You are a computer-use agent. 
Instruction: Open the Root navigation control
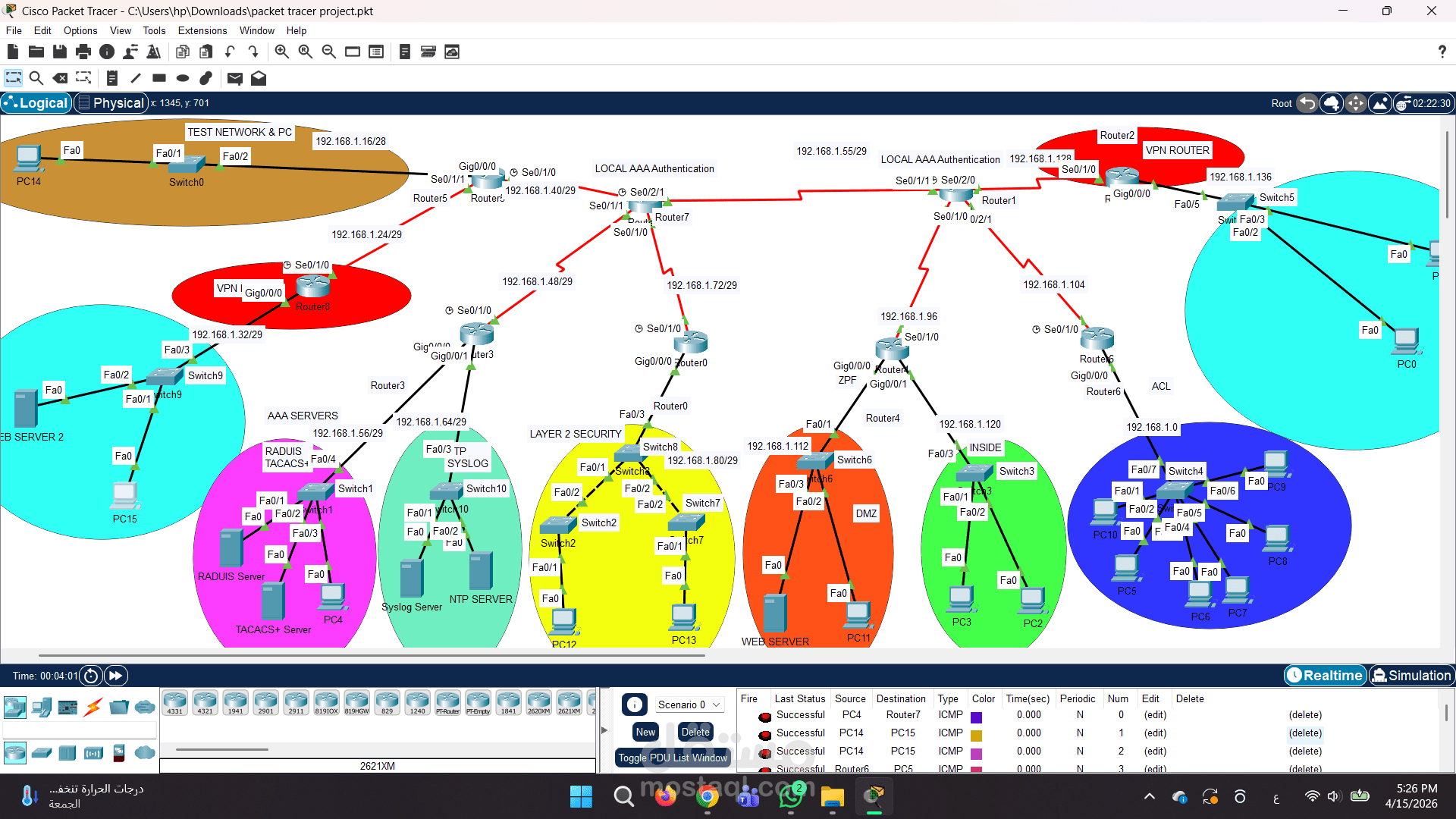click(x=1281, y=102)
